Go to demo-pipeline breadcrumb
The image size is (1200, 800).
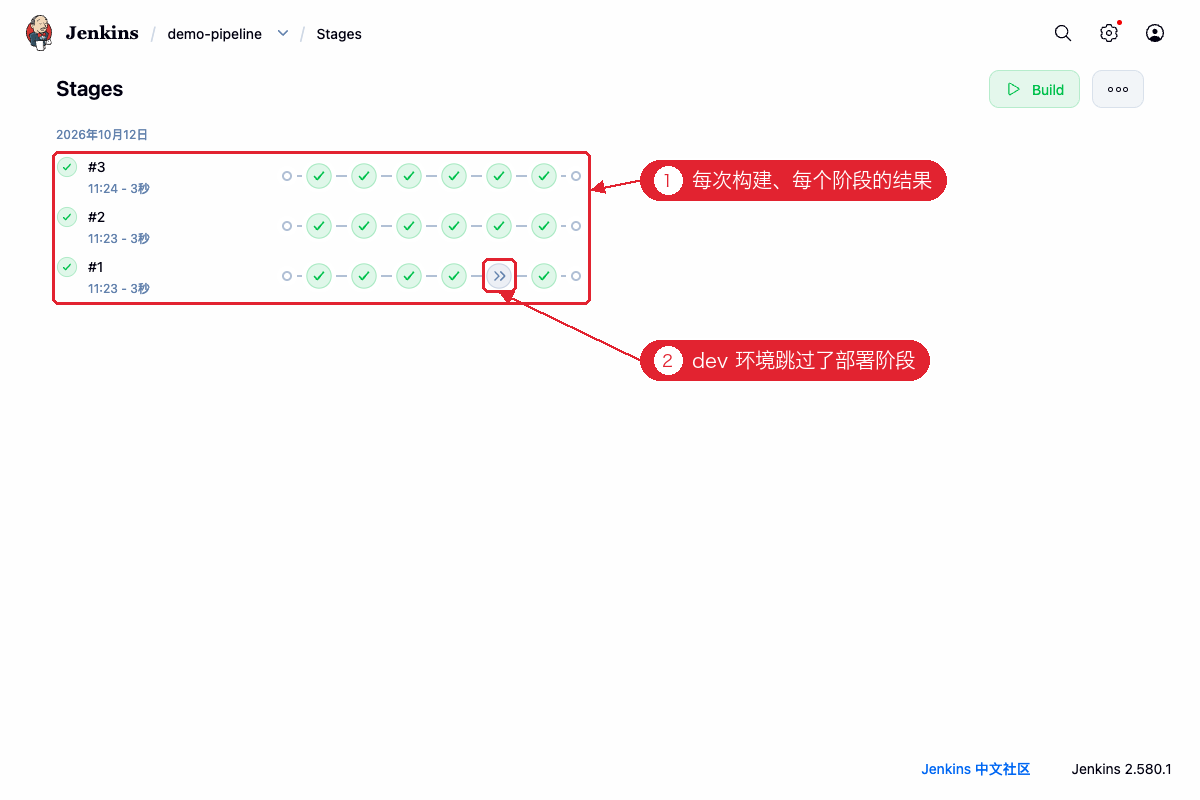coord(215,34)
